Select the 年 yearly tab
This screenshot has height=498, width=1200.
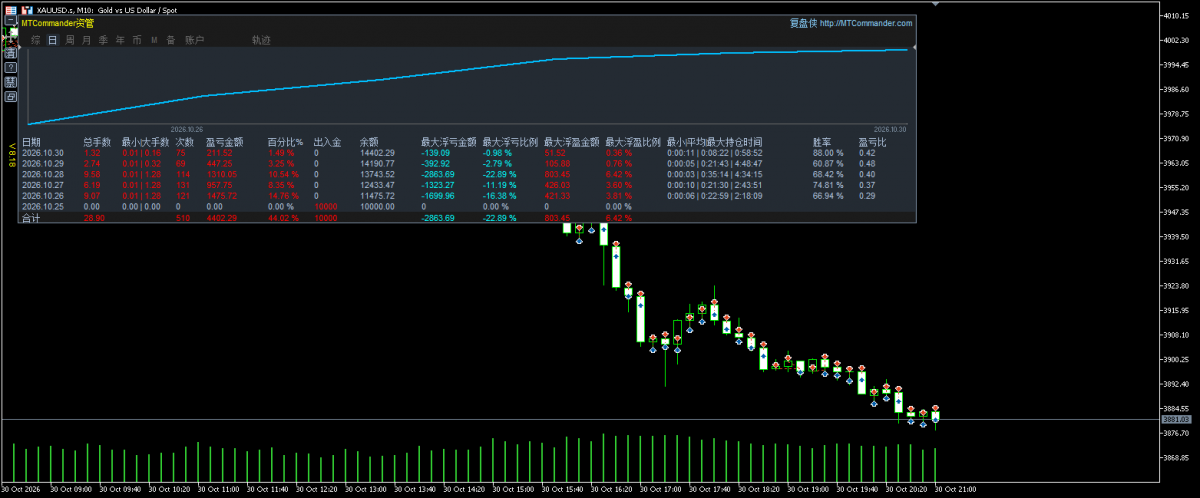120,40
